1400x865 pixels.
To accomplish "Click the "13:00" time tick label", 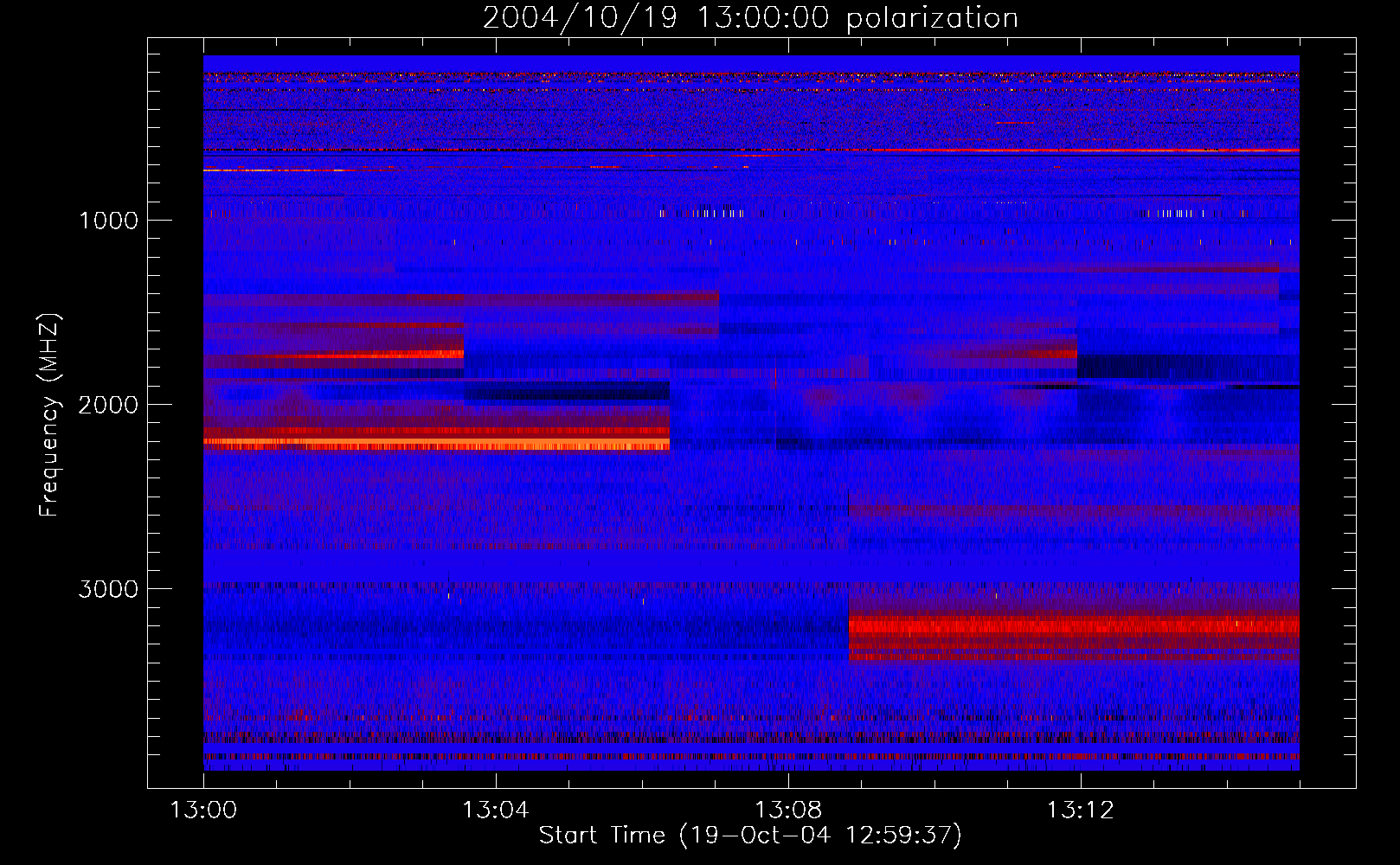I will click(203, 811).
